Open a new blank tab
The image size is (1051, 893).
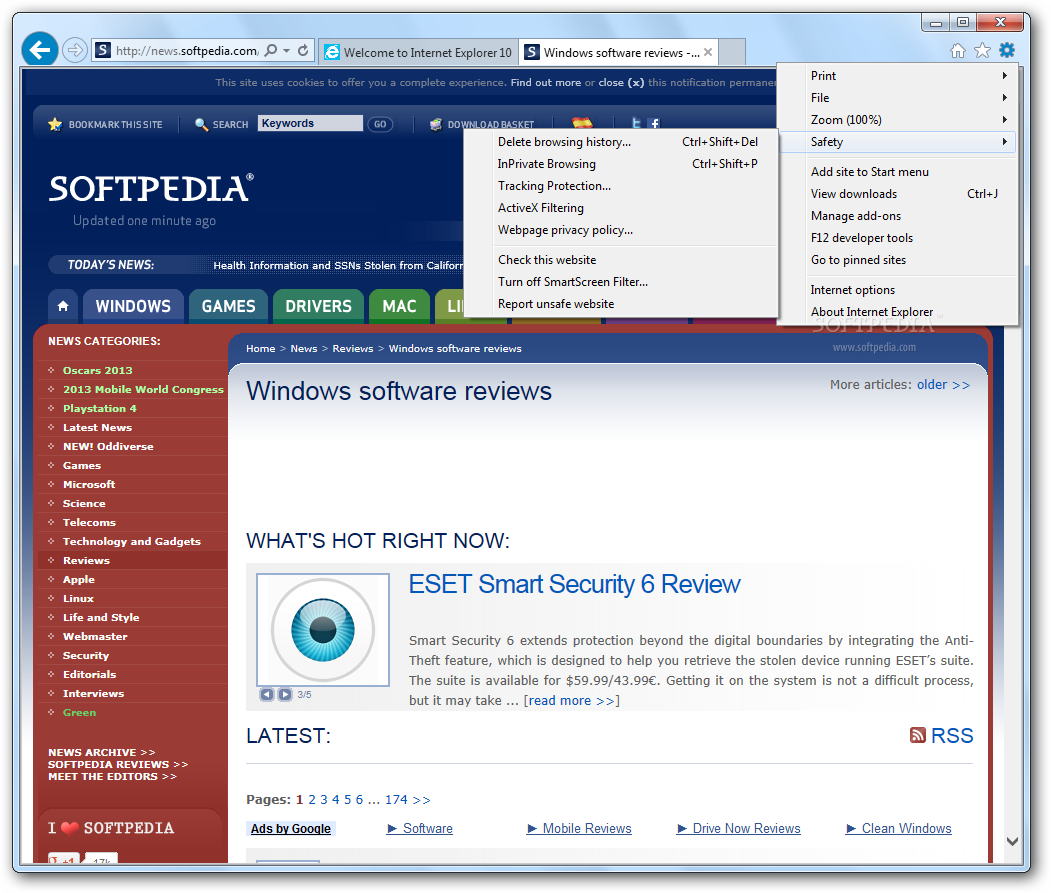point(732,52)
